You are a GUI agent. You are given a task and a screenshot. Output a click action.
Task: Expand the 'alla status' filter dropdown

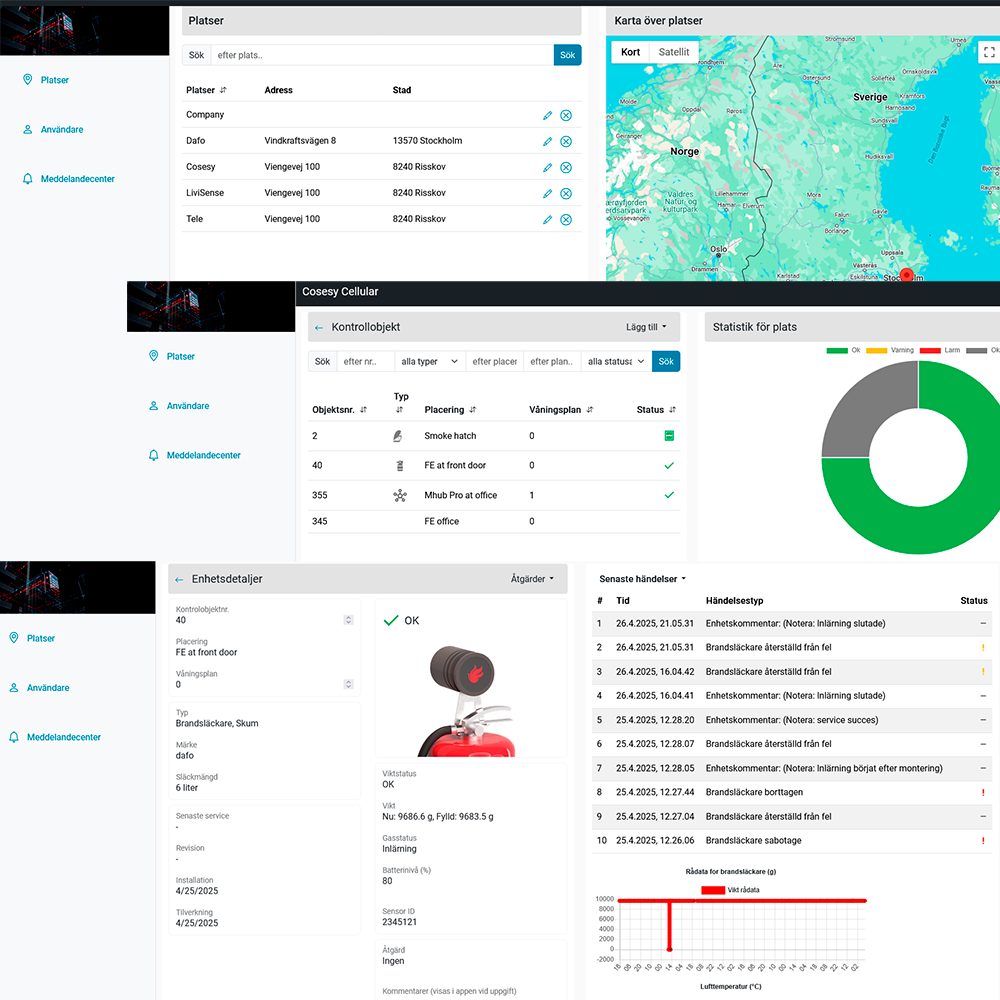point(615,361)
